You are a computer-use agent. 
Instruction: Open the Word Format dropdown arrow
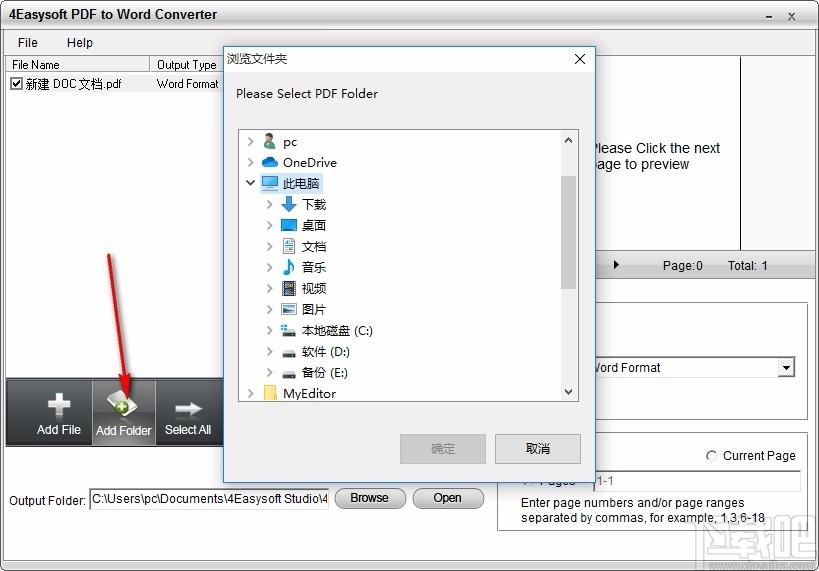pyautogui.click(x=786, y=367)
